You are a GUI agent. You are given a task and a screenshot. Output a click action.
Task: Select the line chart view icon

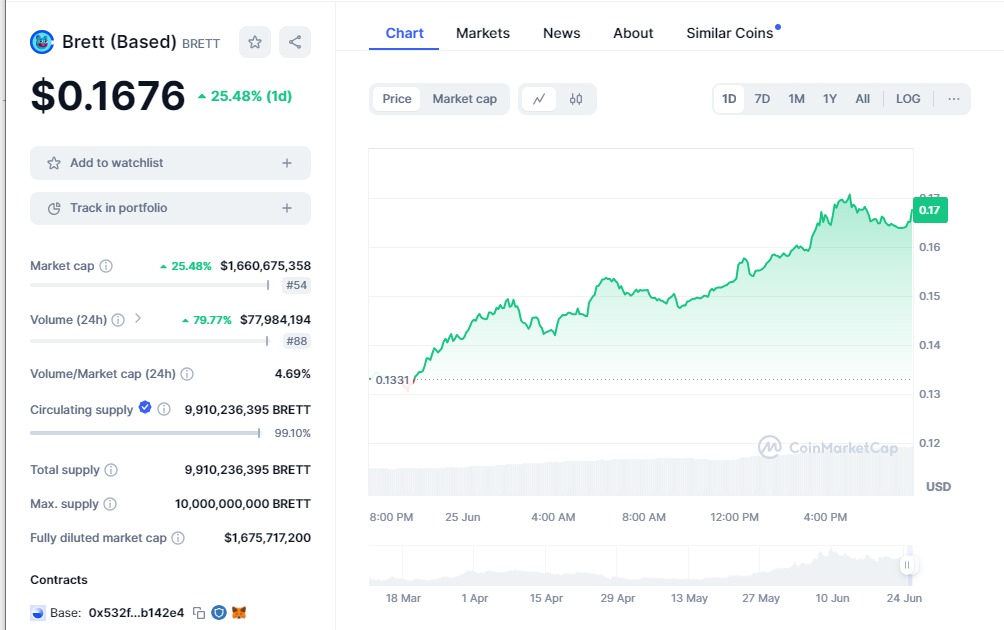tap(539, 99)
